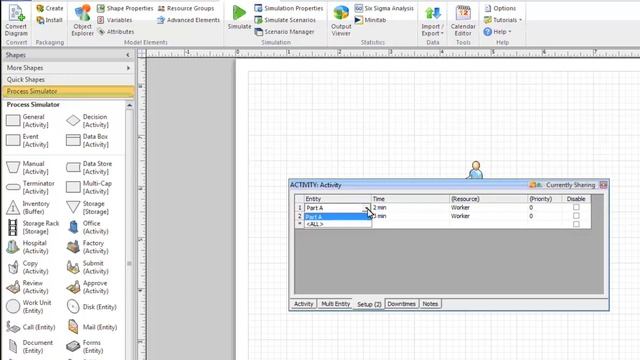Collapse the Shapes pane

(128, 55)
